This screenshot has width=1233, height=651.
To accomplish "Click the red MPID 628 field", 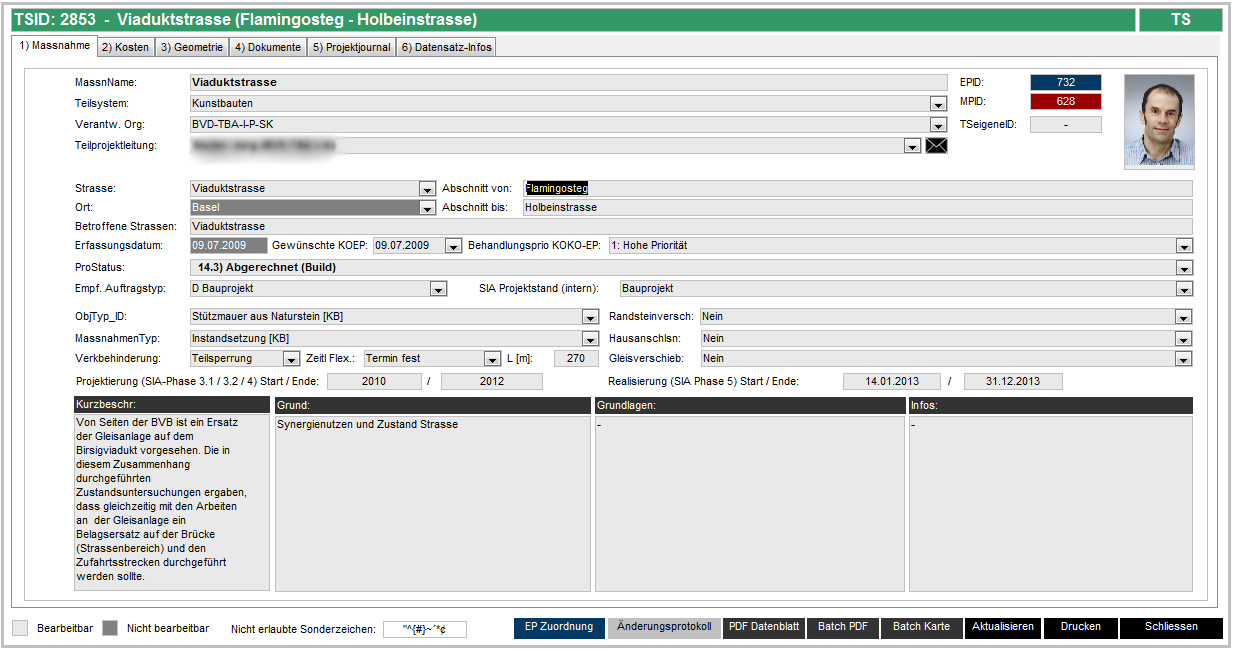I will (1065, 102).
